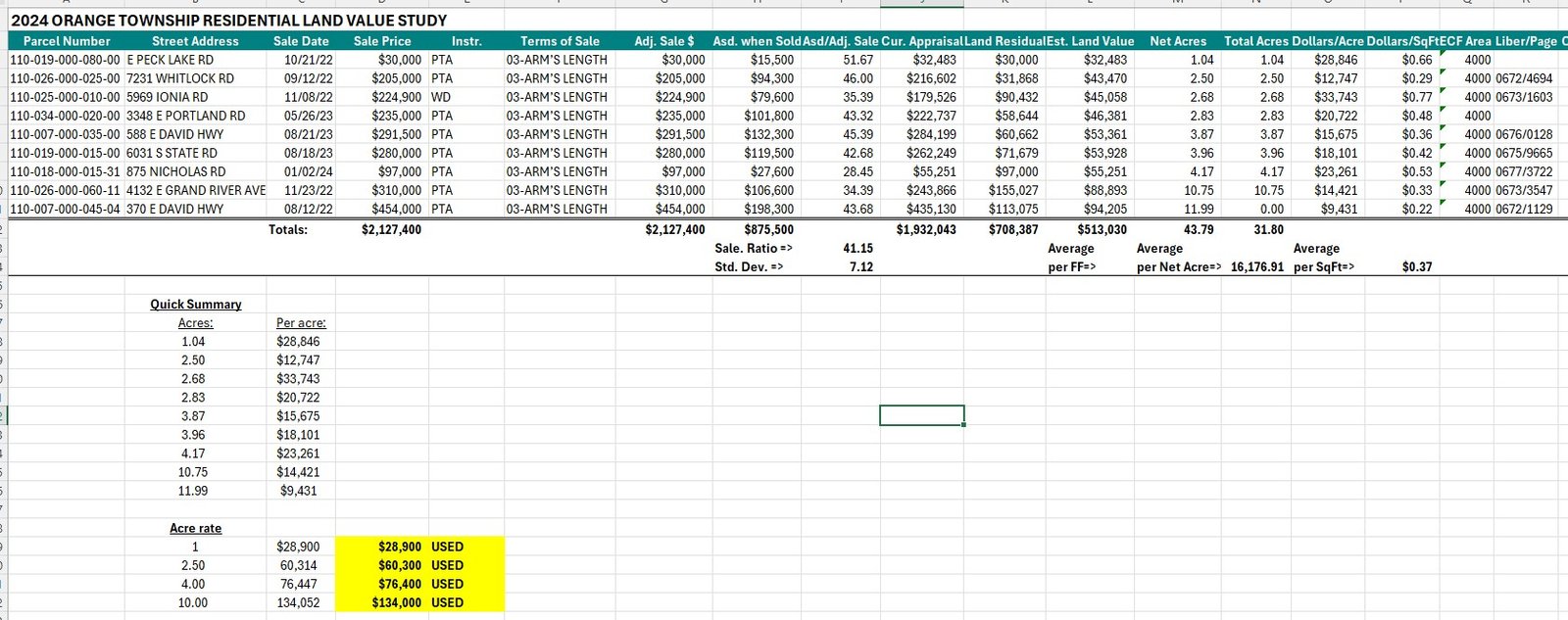Image resolution: width=1568 pixels, height=620 pixels.
Task: Select the Totals label cell
Action: pyautogui.click(x=288, y=229)
